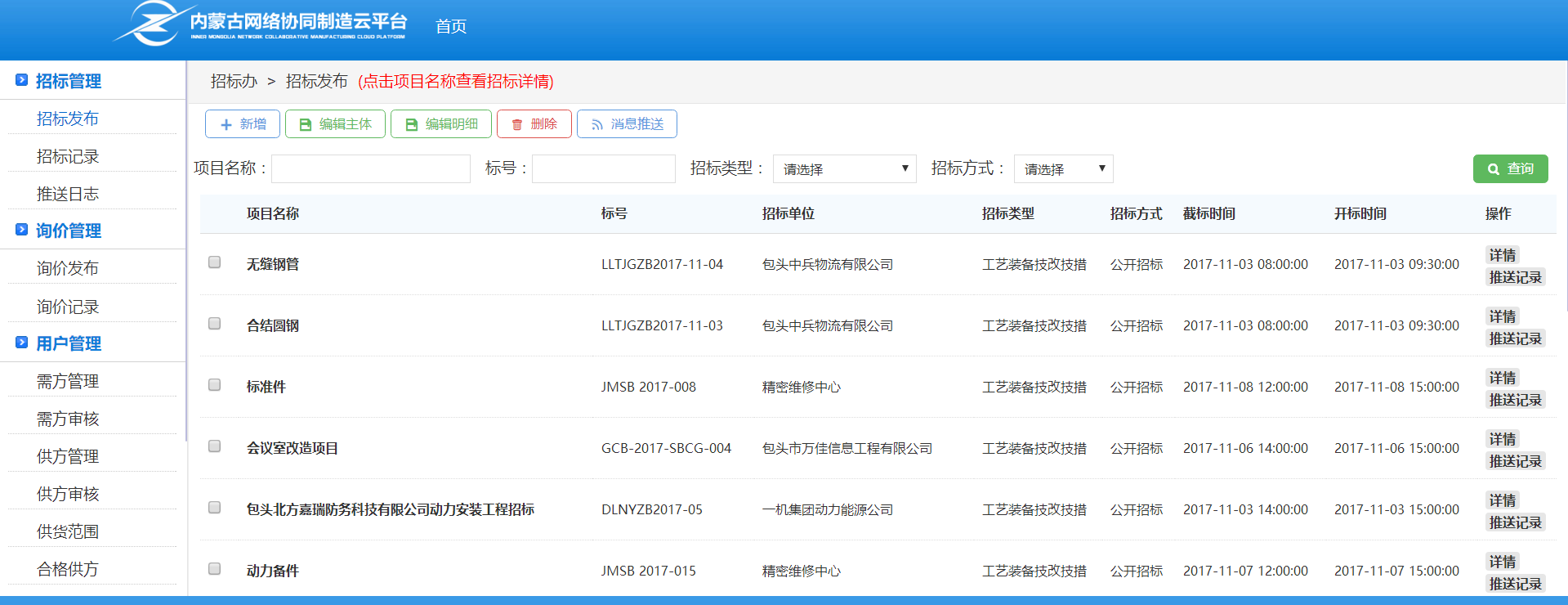Click the trash icon on 删除 button
The height and width of the screenshot is (605, 1568).
point(517,124)
